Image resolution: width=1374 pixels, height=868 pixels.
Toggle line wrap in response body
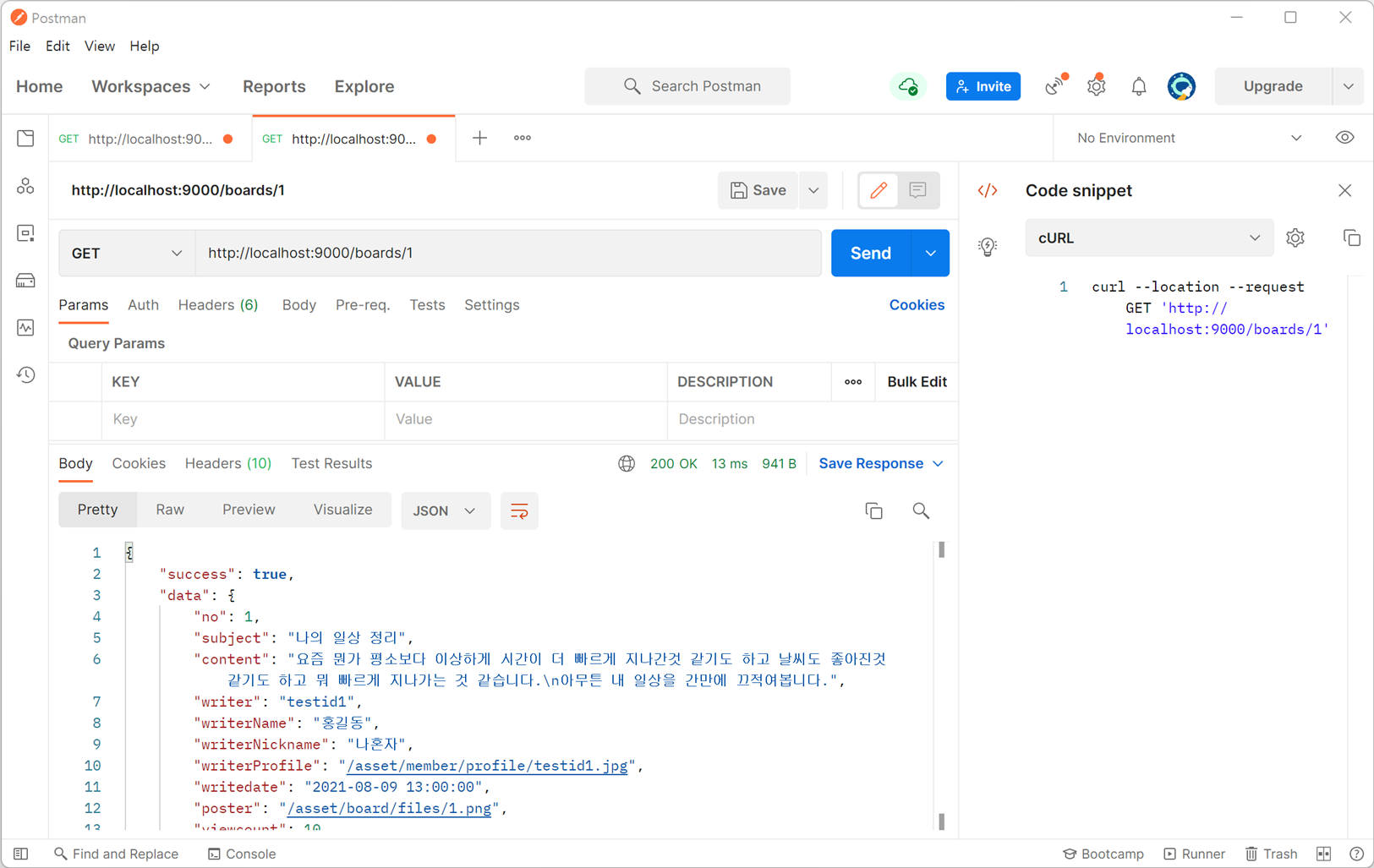point(519,510)
